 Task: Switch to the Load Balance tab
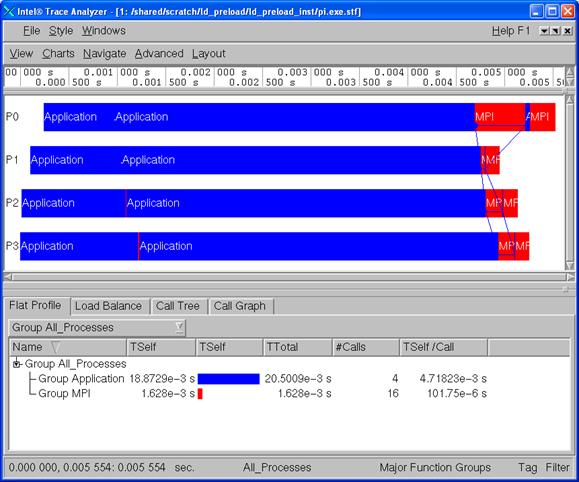pos(109,306)
